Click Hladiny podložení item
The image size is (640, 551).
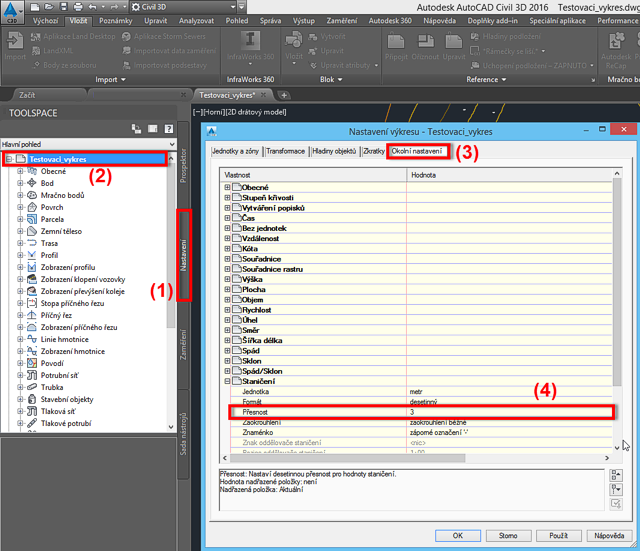click(506, 37)
